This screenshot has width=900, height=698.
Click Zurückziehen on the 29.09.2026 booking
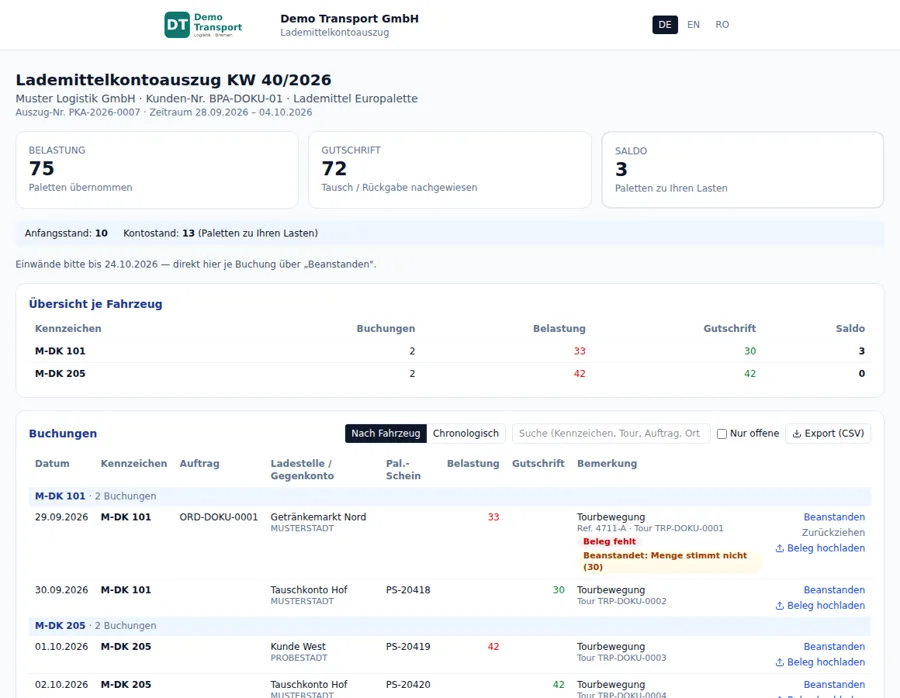coord(833,533)
